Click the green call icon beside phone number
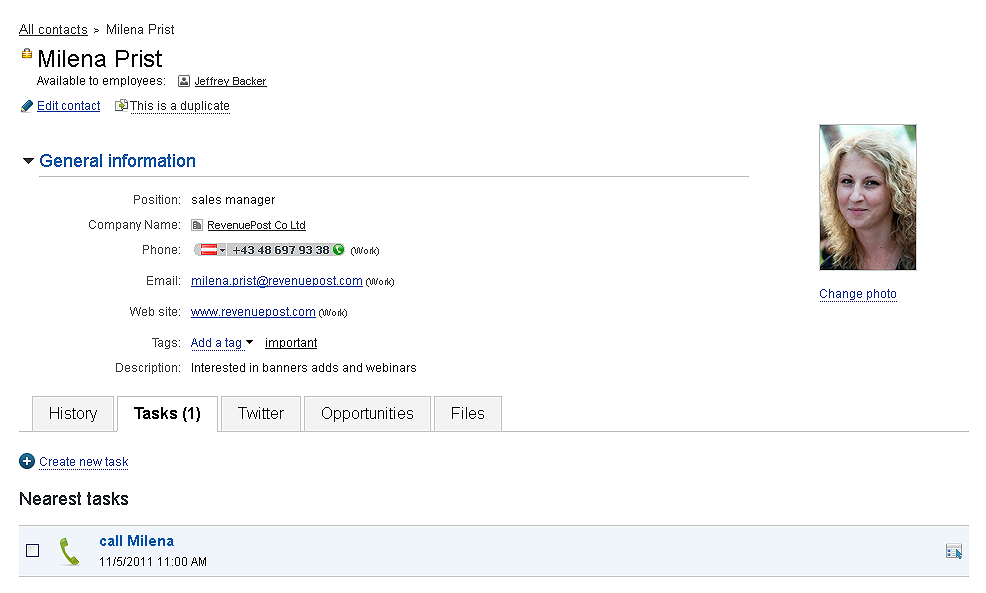The height and width of the screenshot is (593, 986). pos(338,250)
